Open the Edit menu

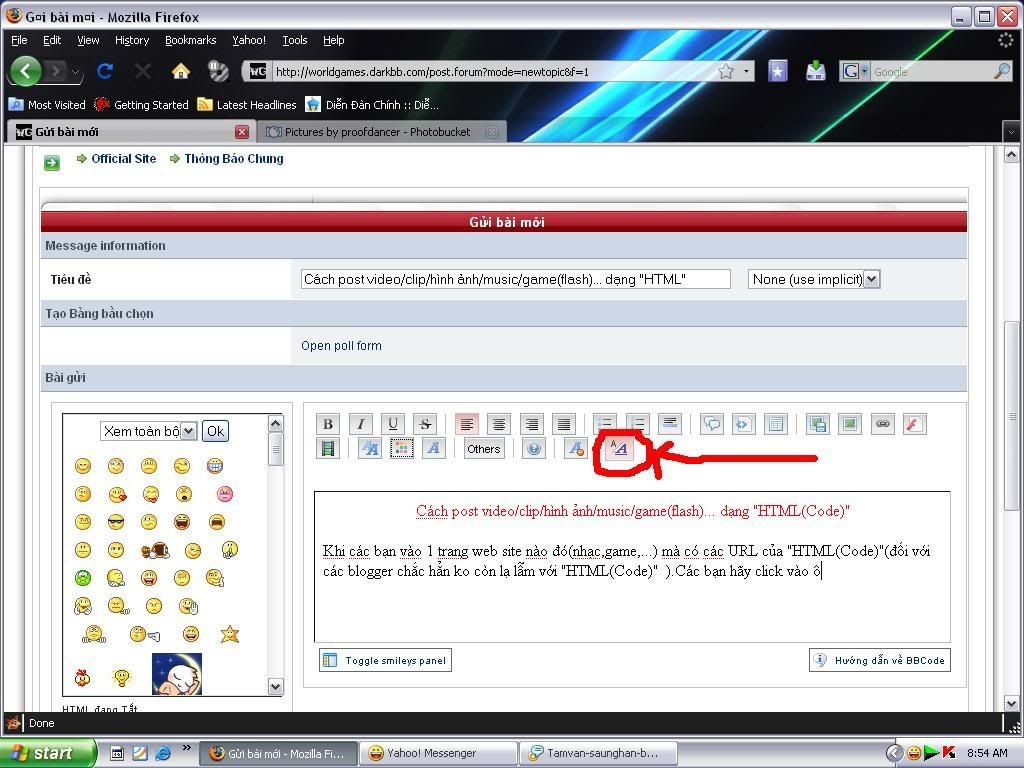point(52,40)
